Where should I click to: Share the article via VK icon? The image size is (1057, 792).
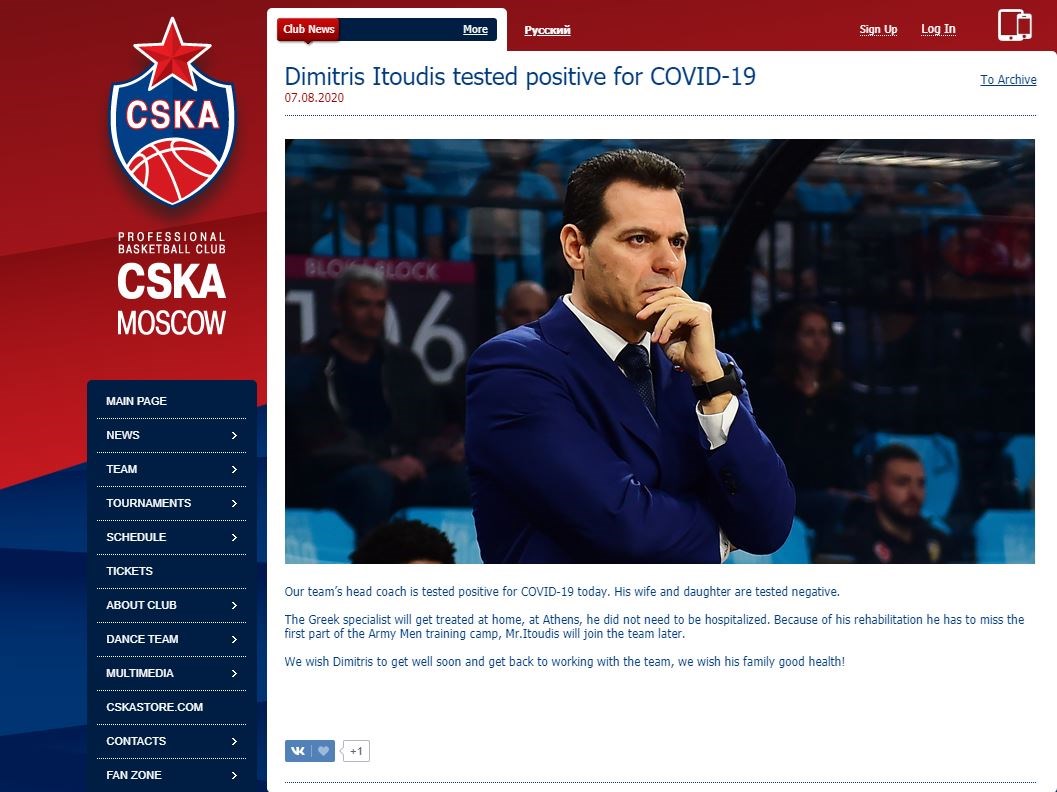coord(298,751)
